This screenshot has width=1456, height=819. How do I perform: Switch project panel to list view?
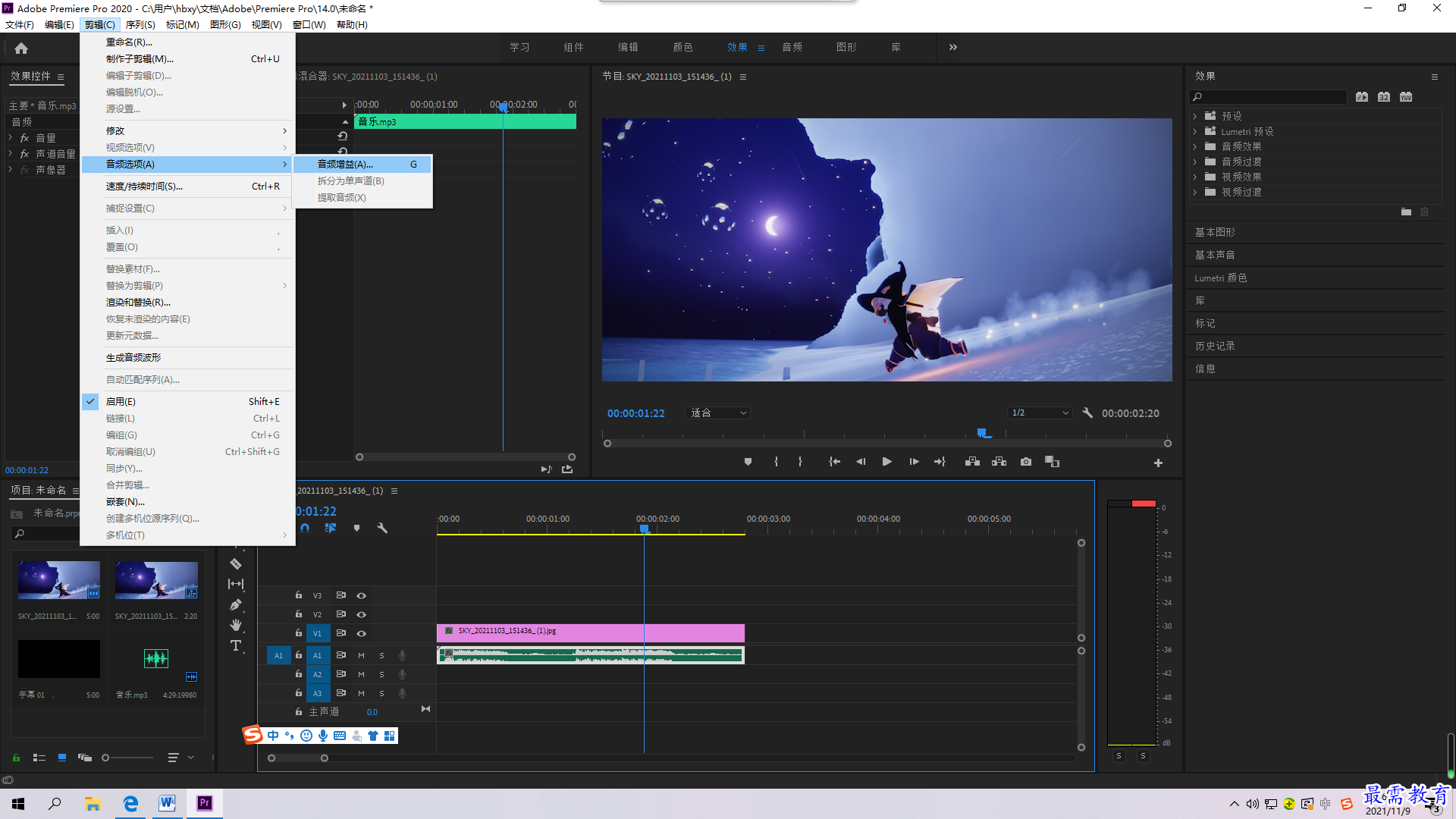(39, 758)
